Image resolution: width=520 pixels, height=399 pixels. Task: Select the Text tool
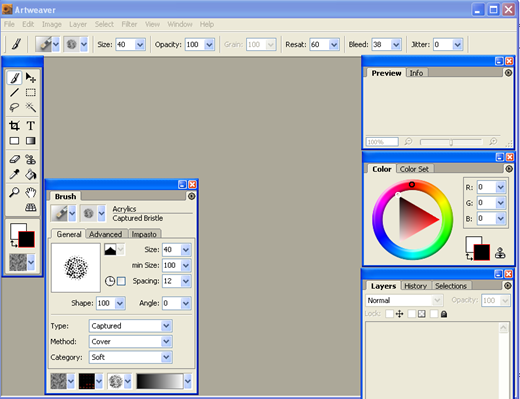(x=31, y=126)
